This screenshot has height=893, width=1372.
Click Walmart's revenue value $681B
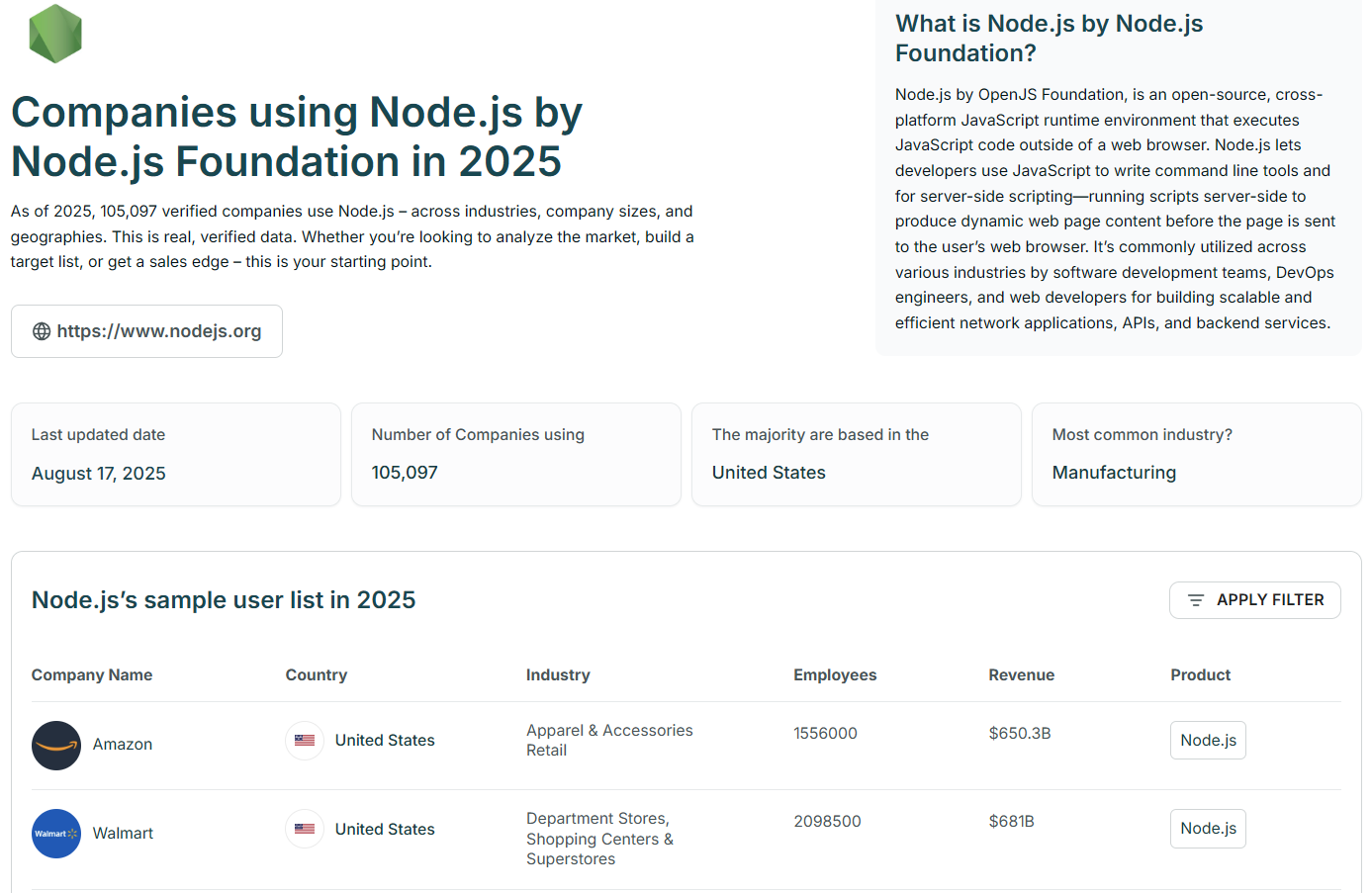click(x=1011, y=822)
